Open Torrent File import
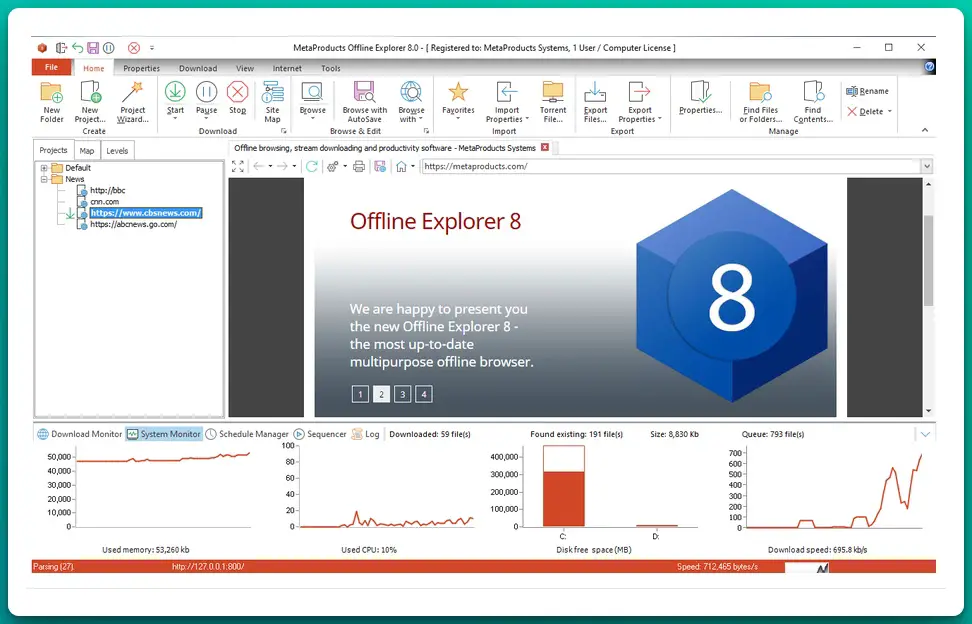972x624 pixels. [x=553, y=93]
